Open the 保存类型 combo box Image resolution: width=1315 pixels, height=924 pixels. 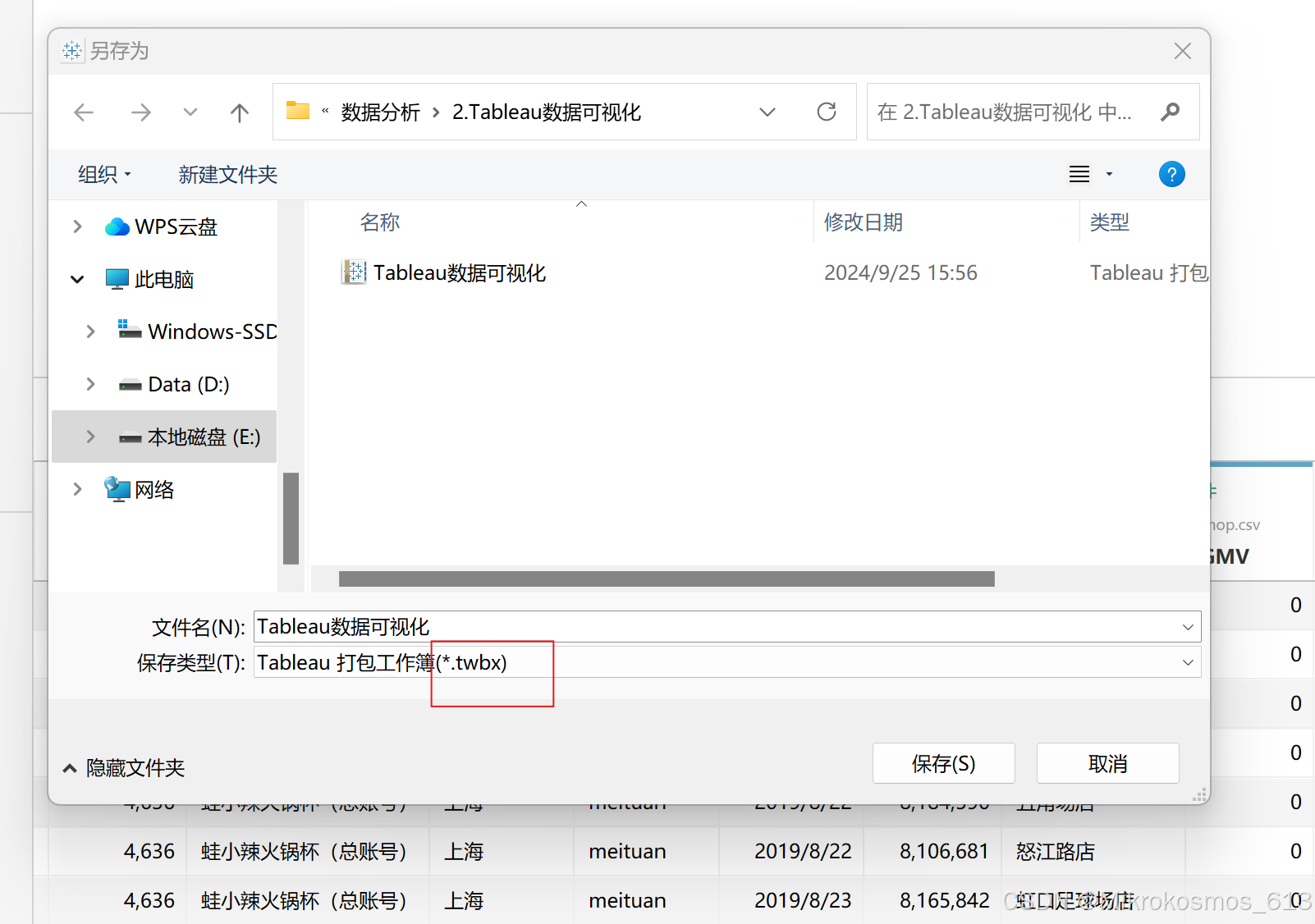coord(727,662)
